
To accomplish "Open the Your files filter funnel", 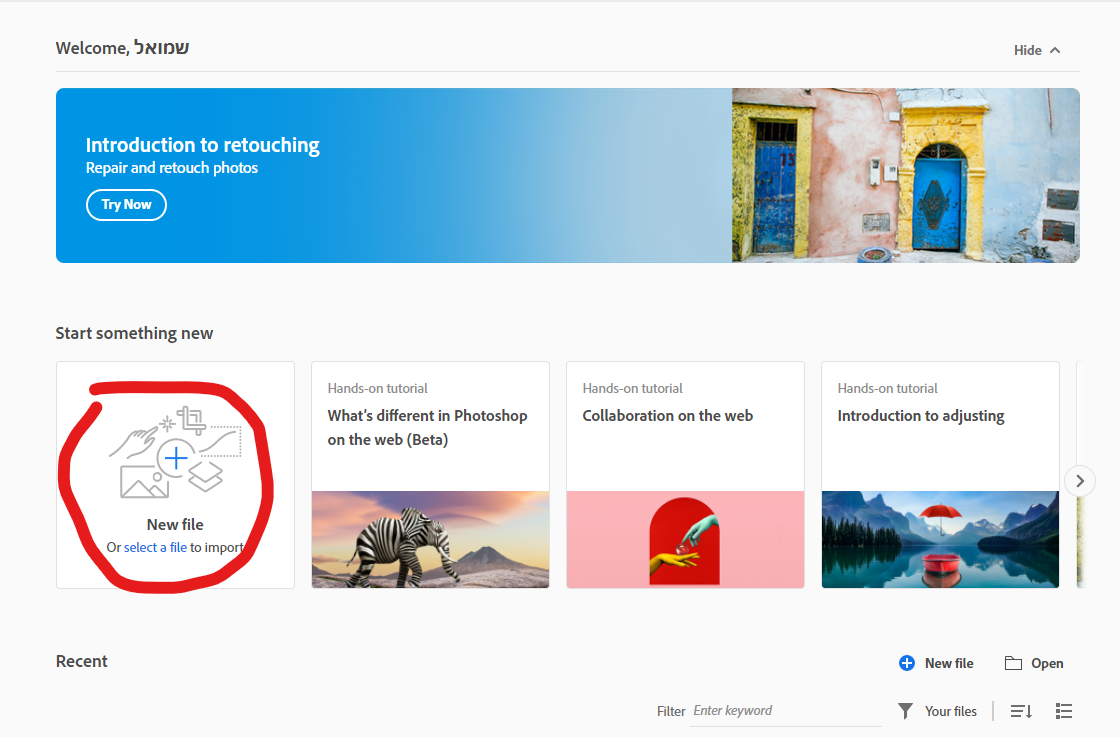I will (905, 711).
